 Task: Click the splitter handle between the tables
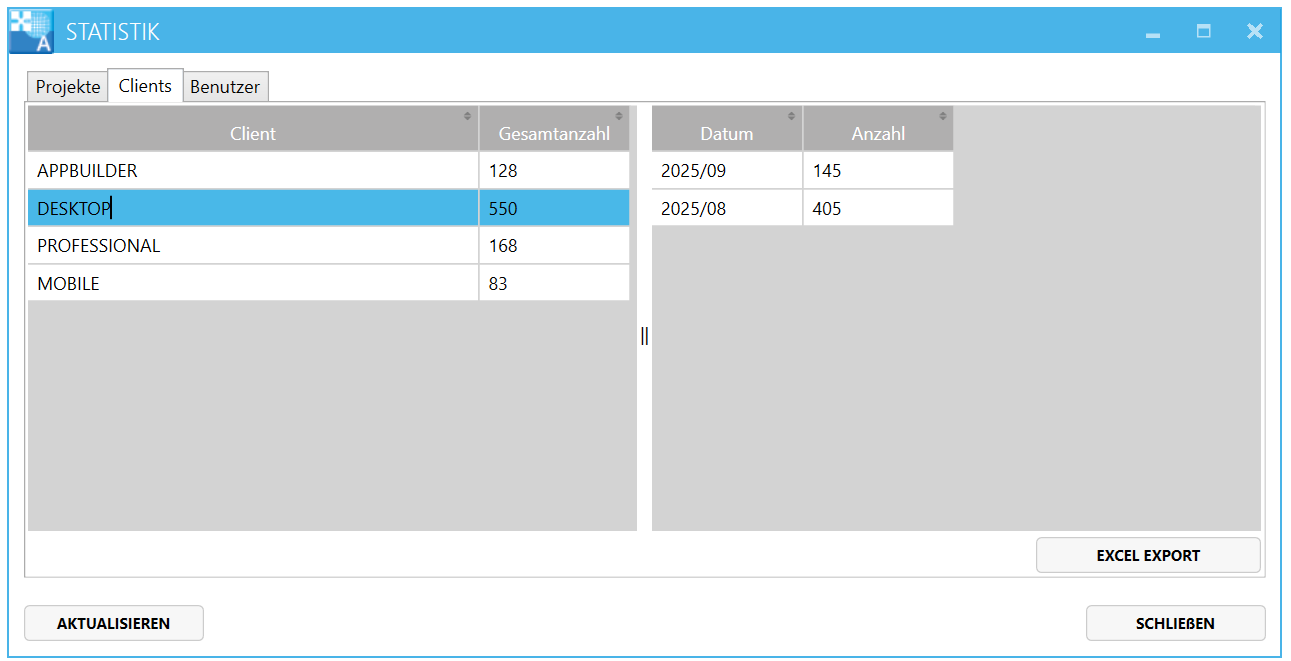click(x=644, y=337)
